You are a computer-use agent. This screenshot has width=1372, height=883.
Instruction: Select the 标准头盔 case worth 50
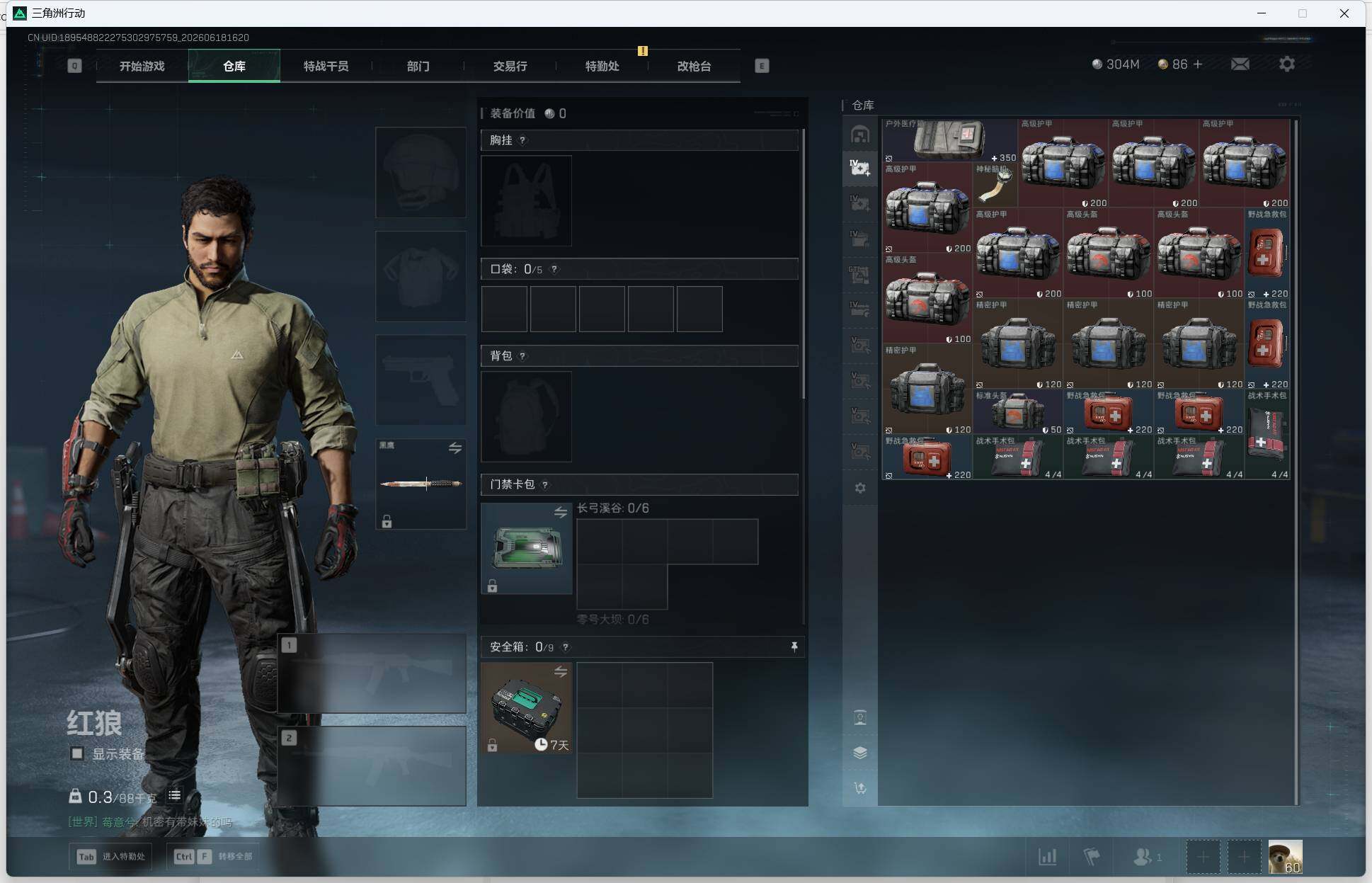[1018, 412]
